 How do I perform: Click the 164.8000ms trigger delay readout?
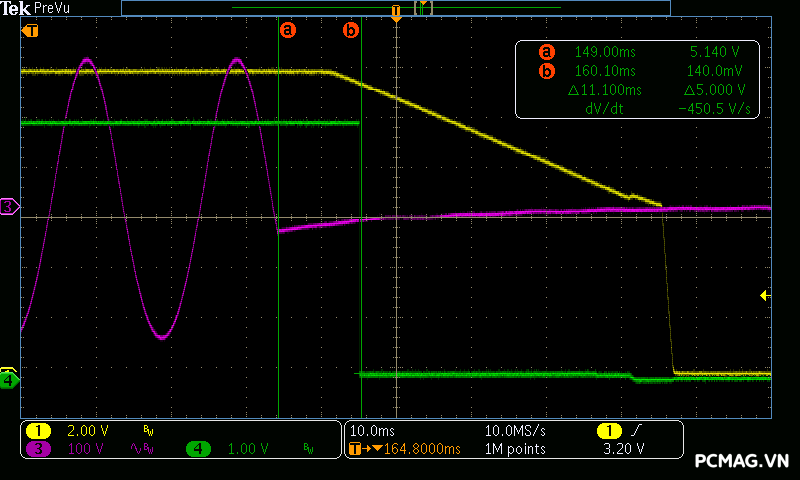point(410,449)
